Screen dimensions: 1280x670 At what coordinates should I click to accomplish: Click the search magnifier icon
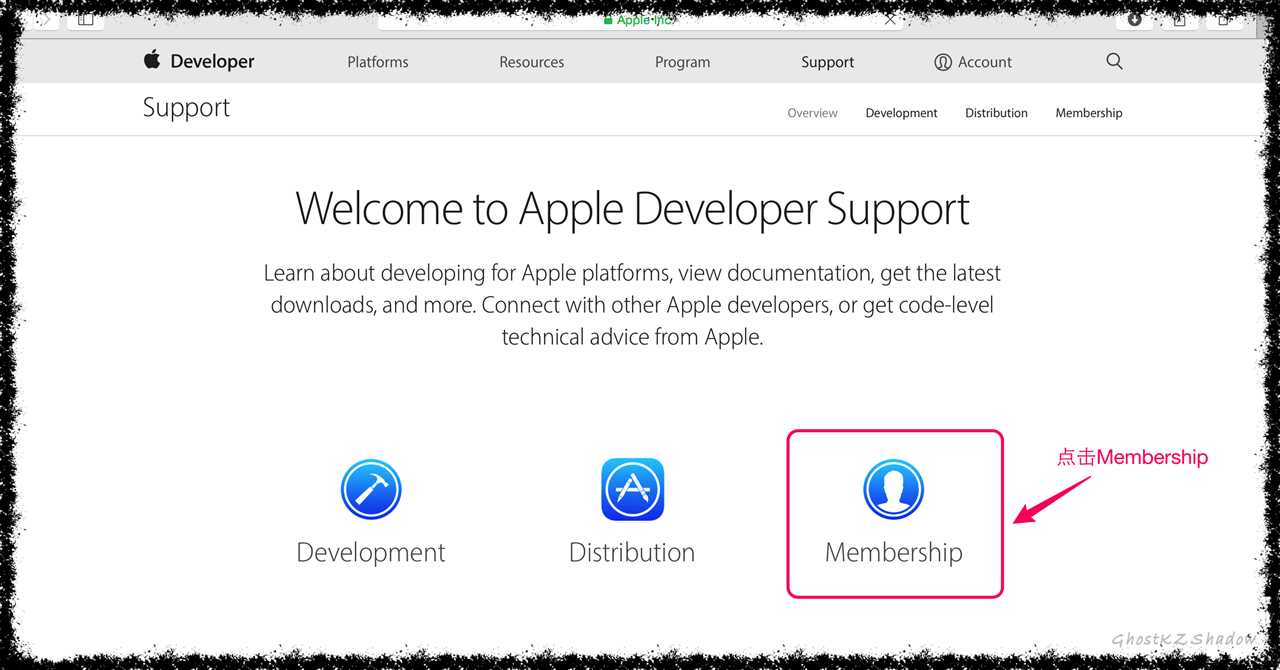(x=1115, y=61)
